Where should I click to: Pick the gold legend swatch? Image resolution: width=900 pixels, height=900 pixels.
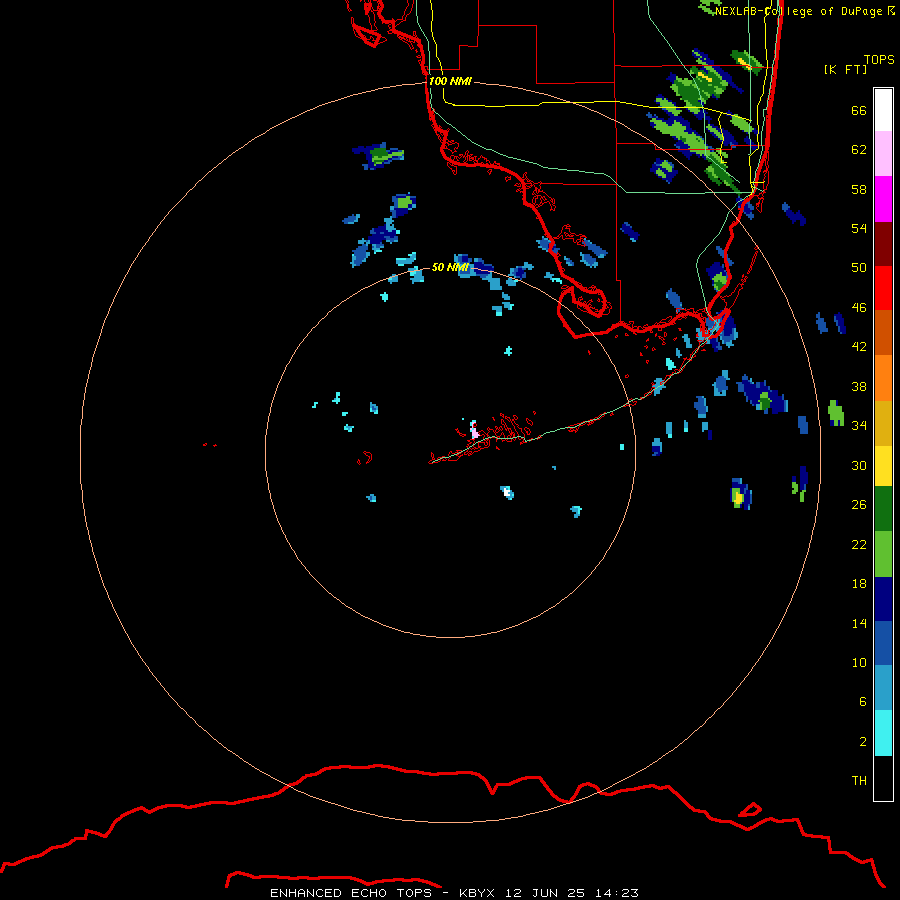(883, 423)
